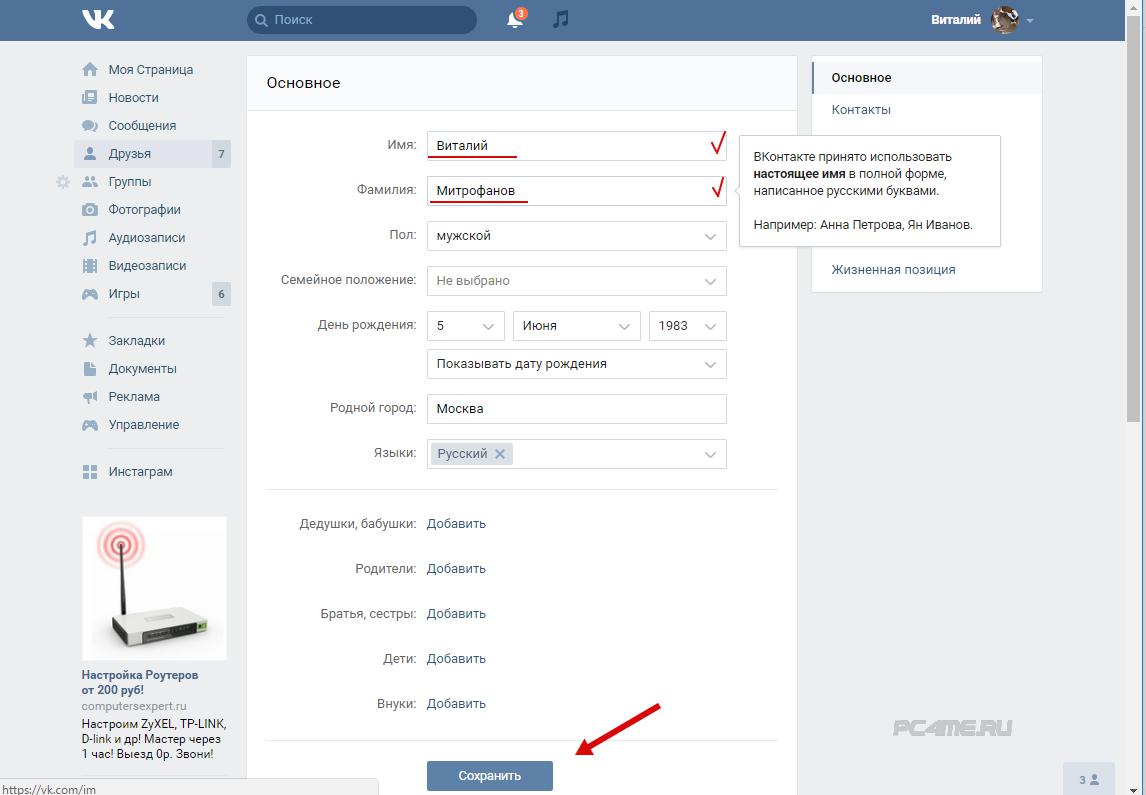Open the router ad thumbnail image
This screenshot has height=795, width=1146.
[x=154, y=588]
